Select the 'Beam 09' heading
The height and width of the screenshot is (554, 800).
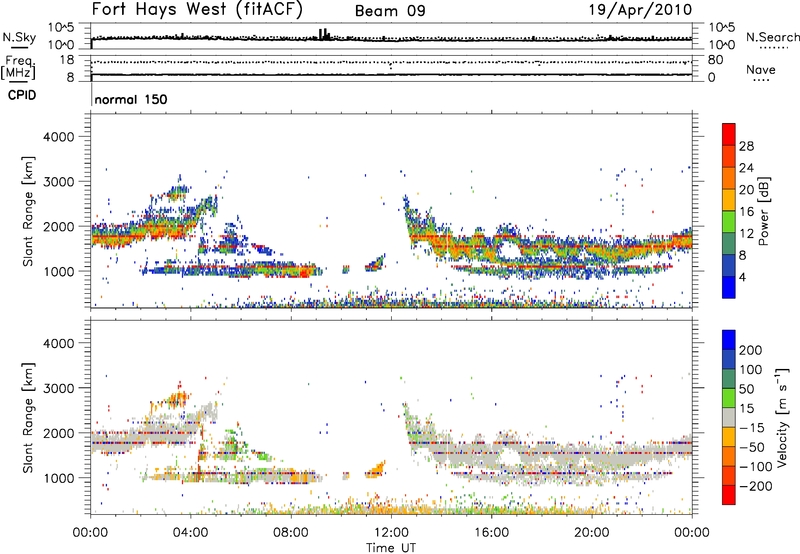pyautogui.click(x=390, y=11)
